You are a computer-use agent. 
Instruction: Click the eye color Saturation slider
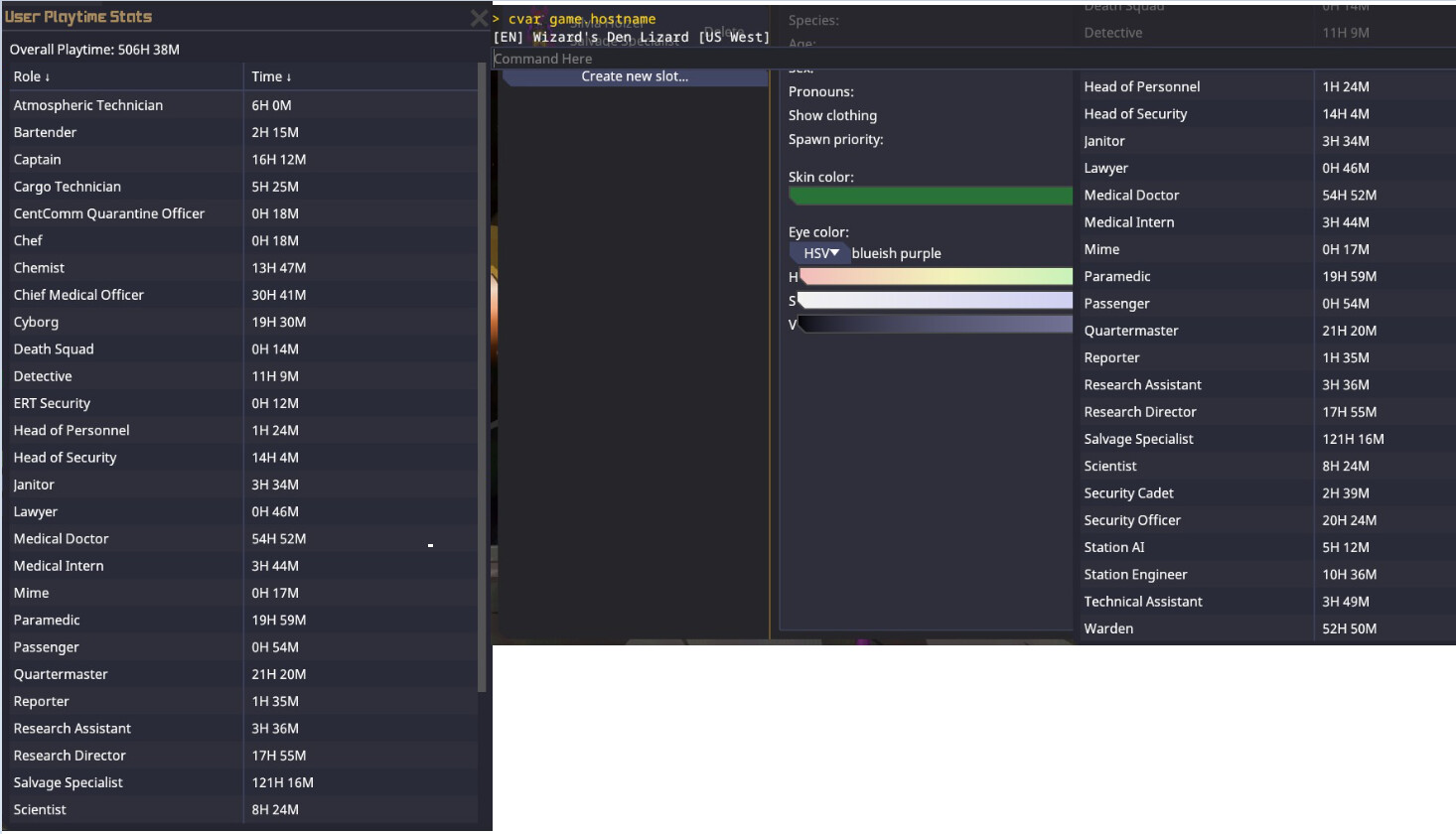936,301
